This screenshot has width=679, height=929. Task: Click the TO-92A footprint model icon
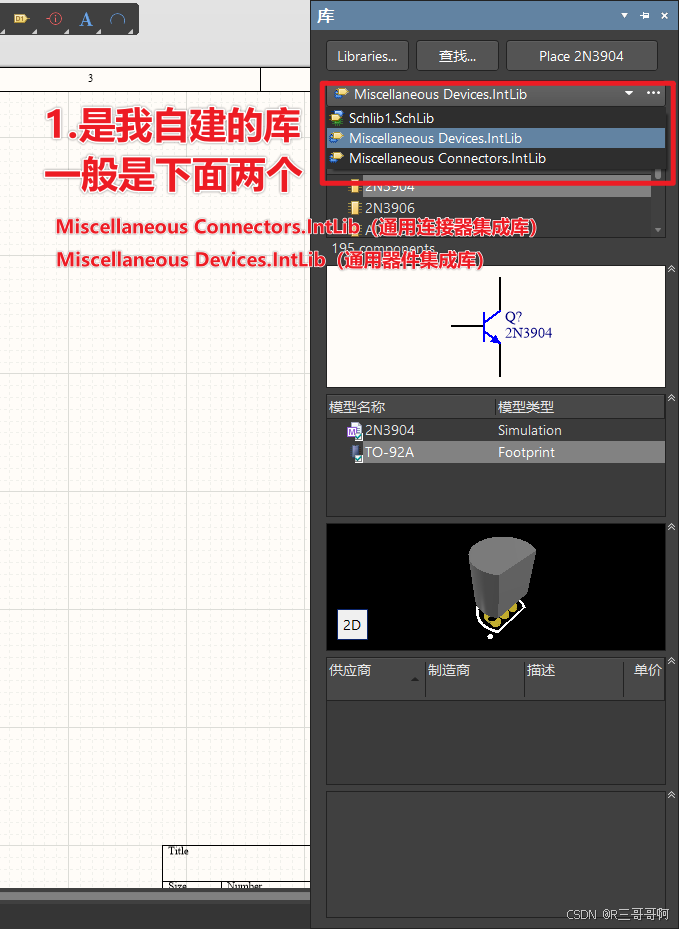pyautogui.click(x=357, y=453)
